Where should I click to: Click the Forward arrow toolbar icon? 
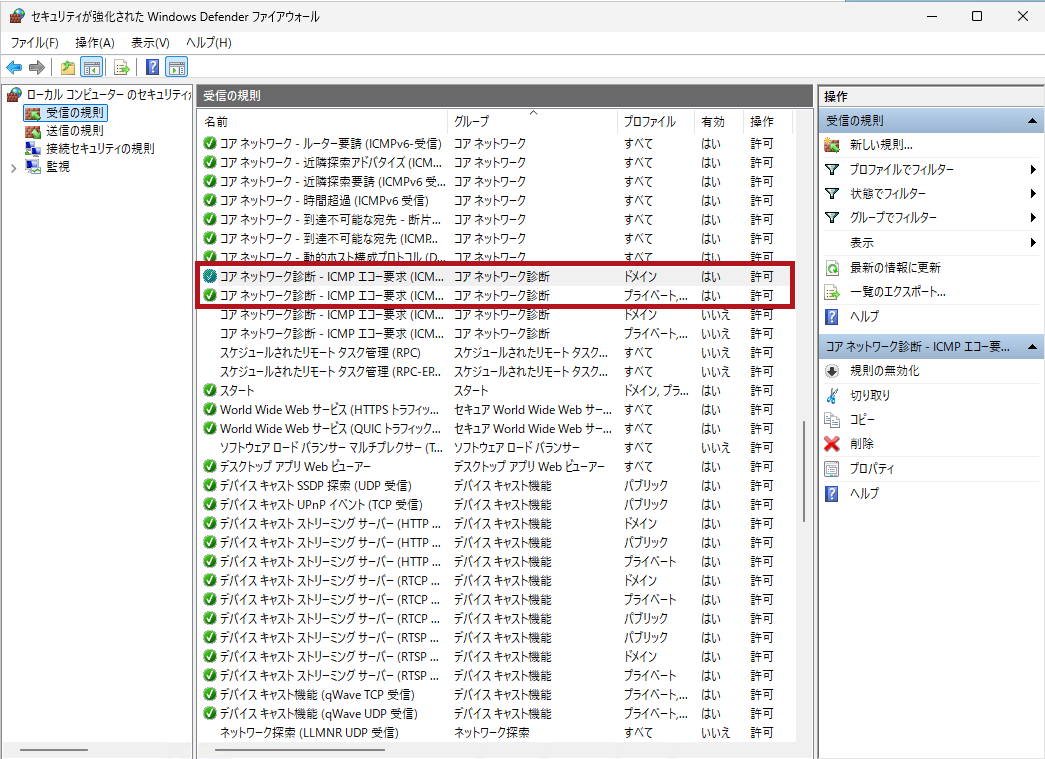pyautogui.click(x=37, y=67)
